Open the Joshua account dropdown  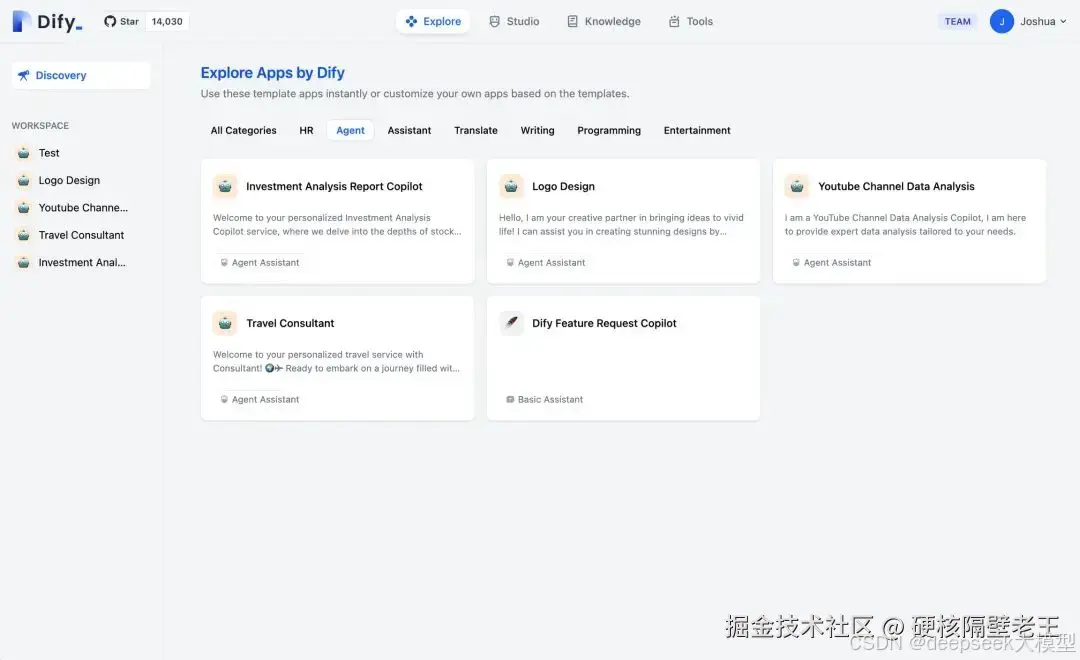coord(1028,20)
